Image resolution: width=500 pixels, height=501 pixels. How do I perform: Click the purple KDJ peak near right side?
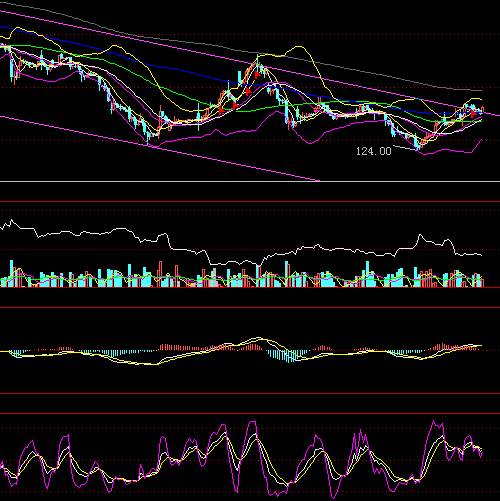[x=434, y=423]
